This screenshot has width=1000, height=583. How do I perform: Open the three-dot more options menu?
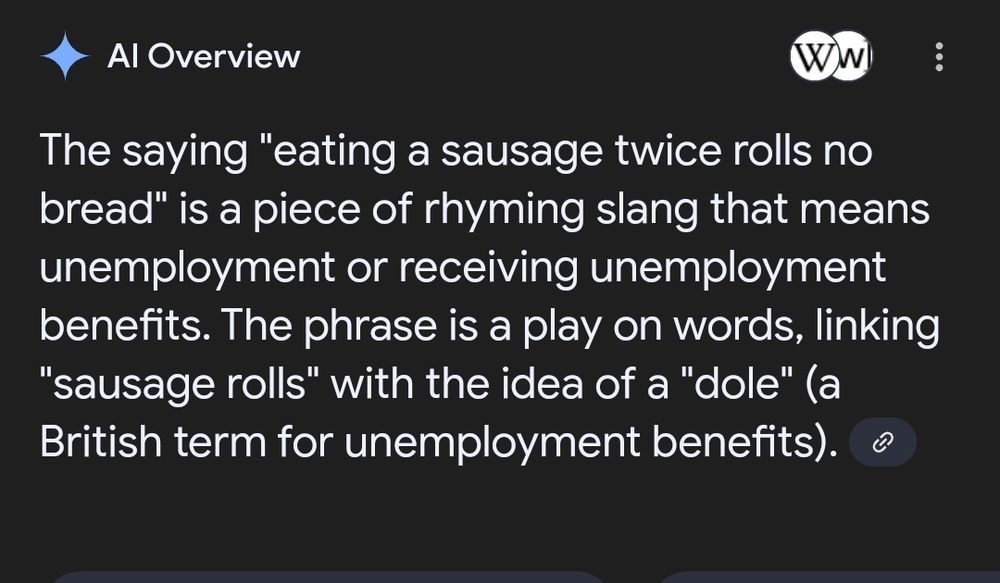[x=938, y=57]
